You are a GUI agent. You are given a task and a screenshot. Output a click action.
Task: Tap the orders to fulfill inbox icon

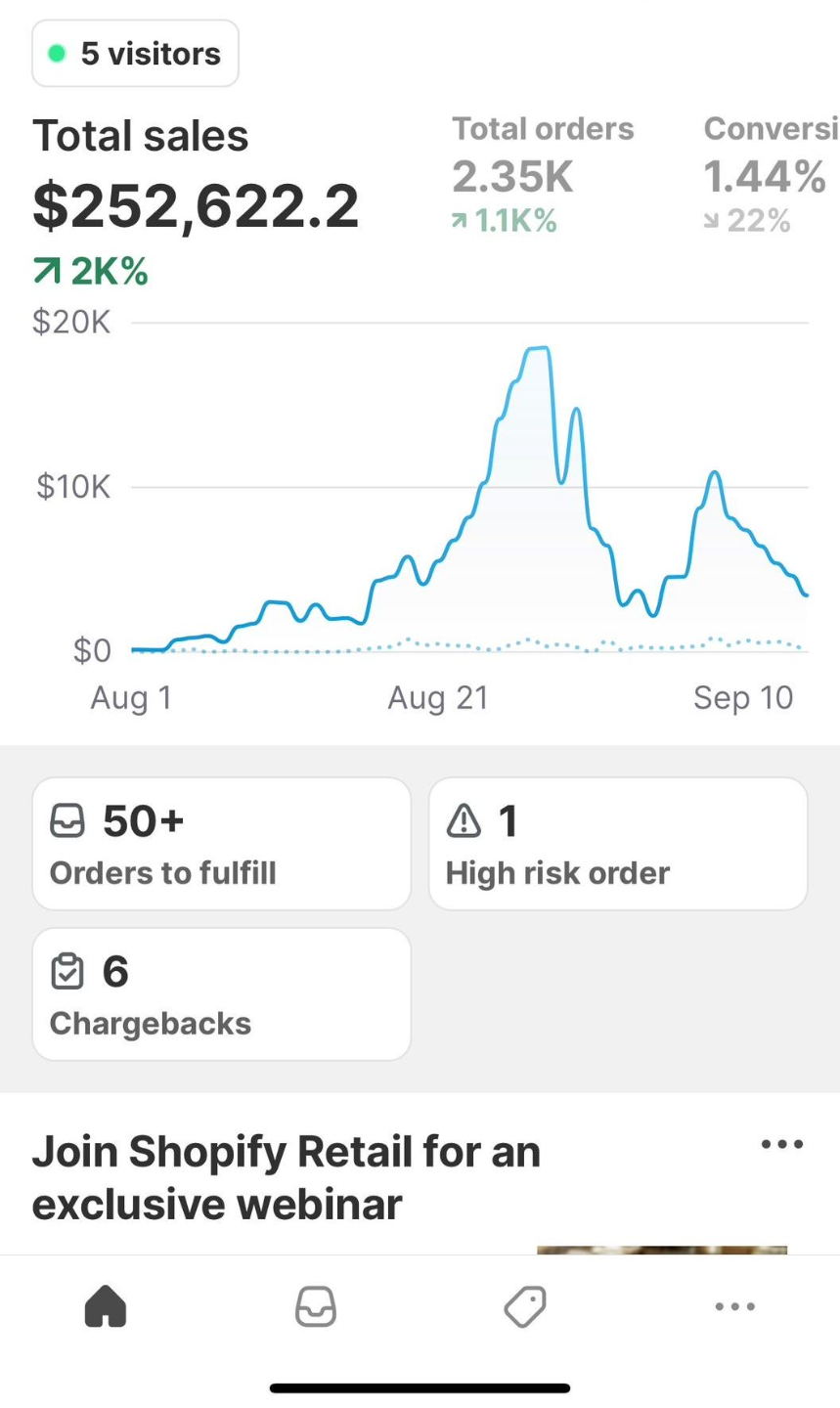(x=67, y=821)
